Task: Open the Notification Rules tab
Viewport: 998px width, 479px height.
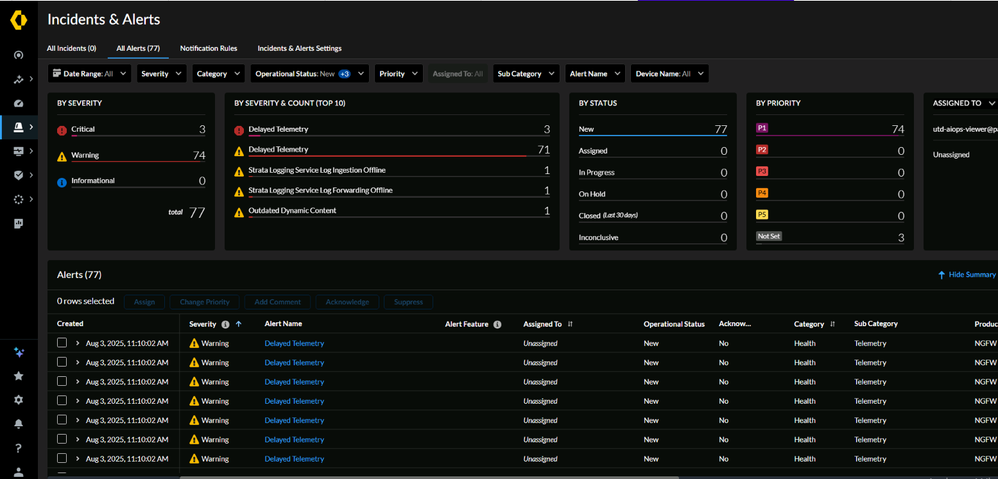Action: [x=209, y=48]
